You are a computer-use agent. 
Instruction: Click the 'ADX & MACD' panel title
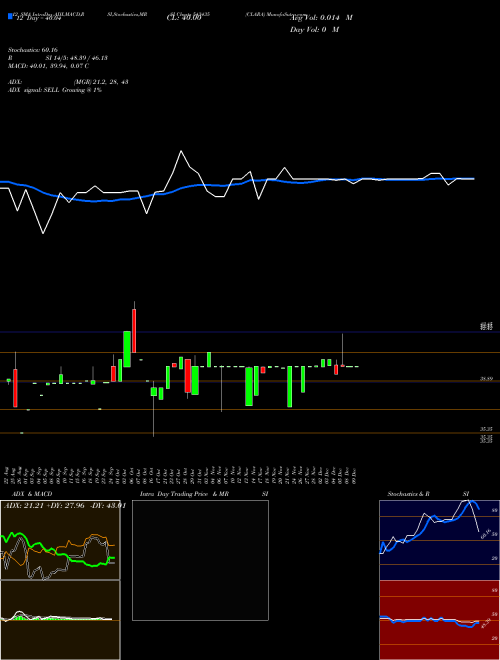click(x=32, y=494)
